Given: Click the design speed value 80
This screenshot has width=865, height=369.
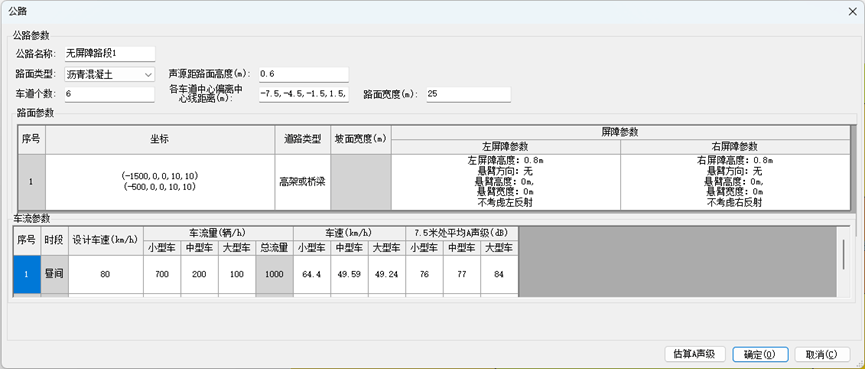Looking at the screenshot, I should tap(106, 274).
